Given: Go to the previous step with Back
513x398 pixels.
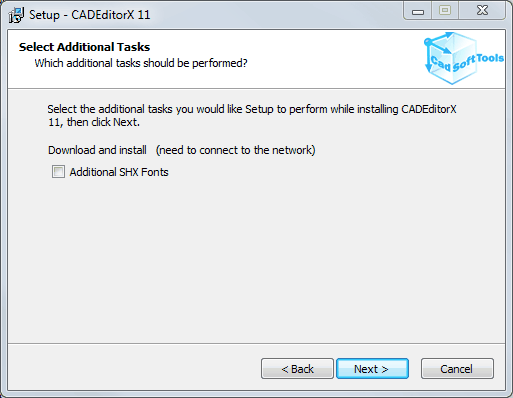Looking at the screenshot, I should 297,369.
